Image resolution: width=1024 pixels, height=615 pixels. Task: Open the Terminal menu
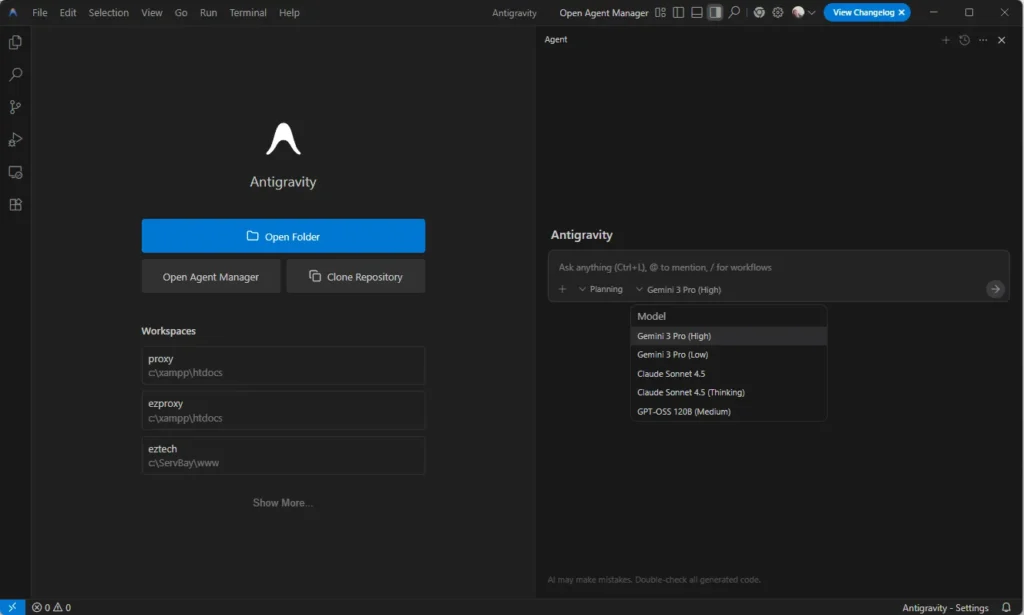point(247,12)
